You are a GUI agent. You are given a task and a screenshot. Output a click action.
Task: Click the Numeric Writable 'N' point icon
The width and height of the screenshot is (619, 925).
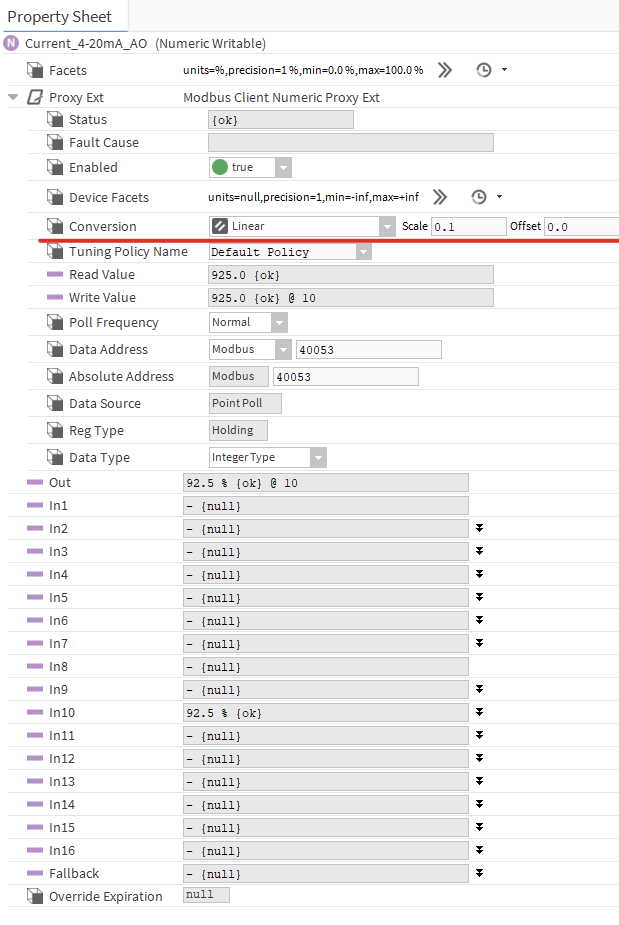pos(12,43)
